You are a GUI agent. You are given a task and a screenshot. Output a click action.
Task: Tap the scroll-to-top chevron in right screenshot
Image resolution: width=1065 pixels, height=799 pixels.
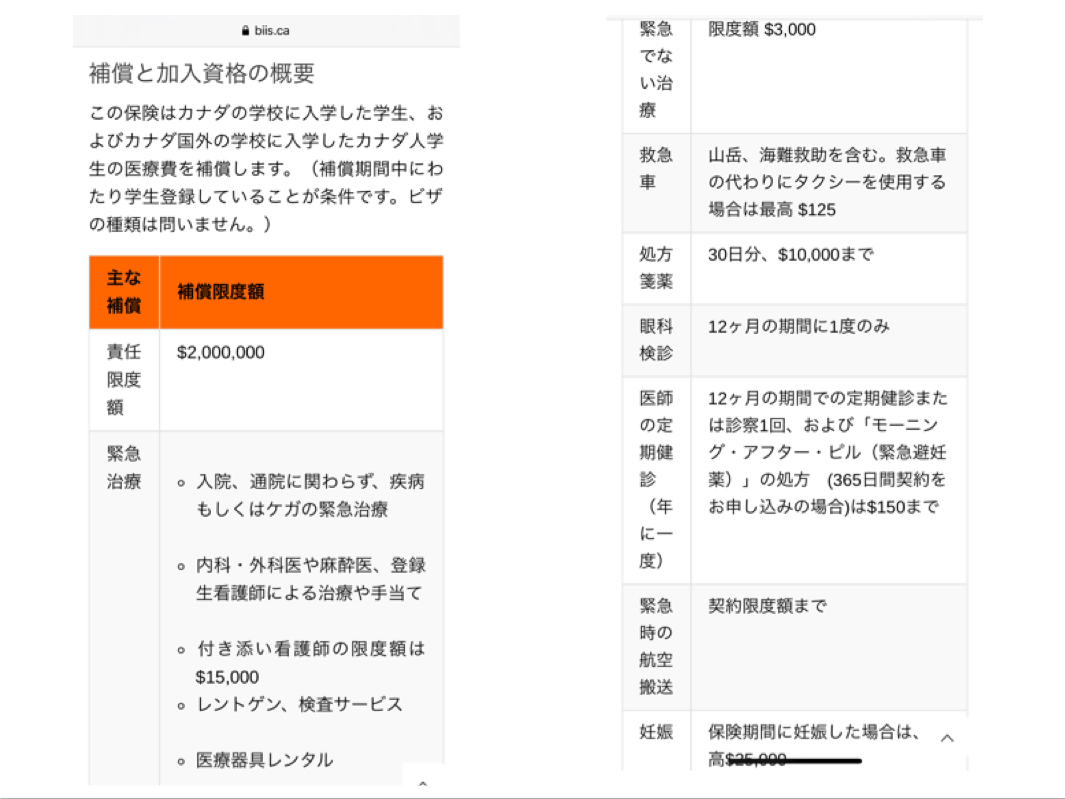pyautogui.click(x=947, y=738)
